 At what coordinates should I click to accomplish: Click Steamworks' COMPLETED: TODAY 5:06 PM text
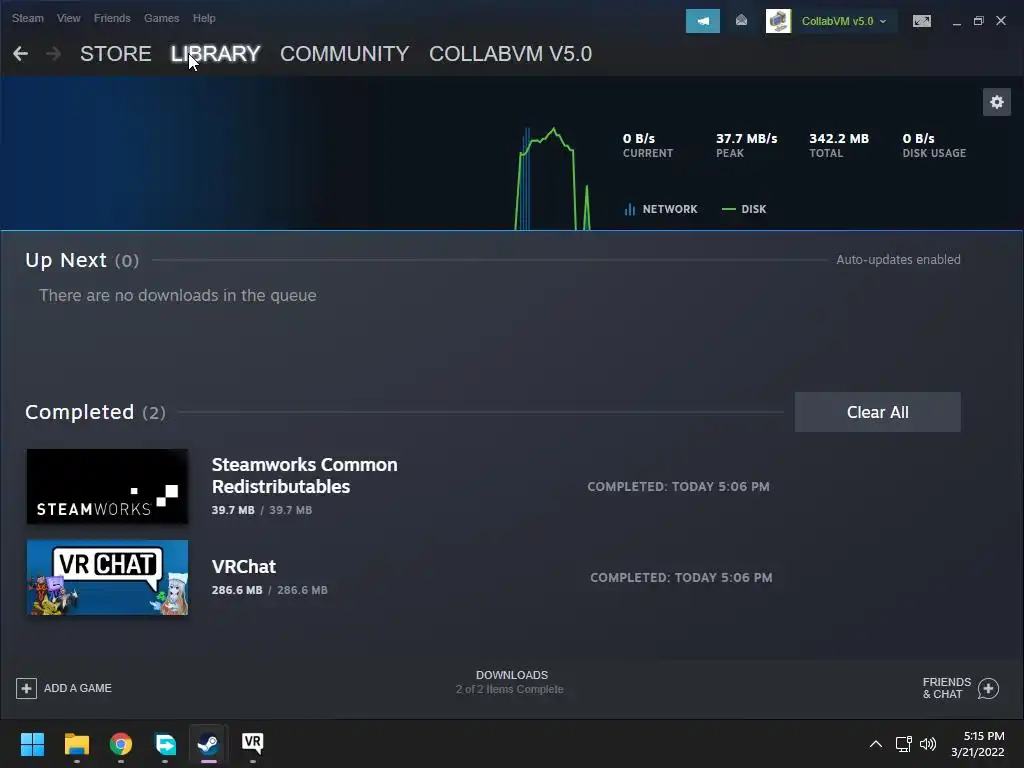[679, 487]
